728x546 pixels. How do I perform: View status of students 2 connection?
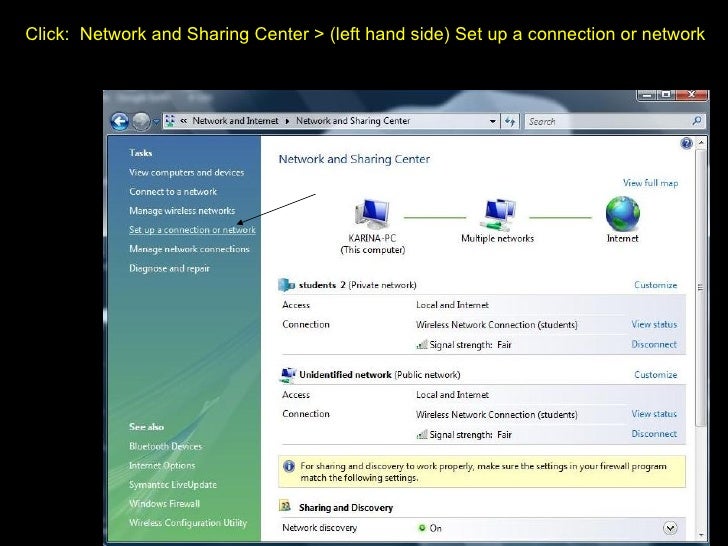coord(654,325)
